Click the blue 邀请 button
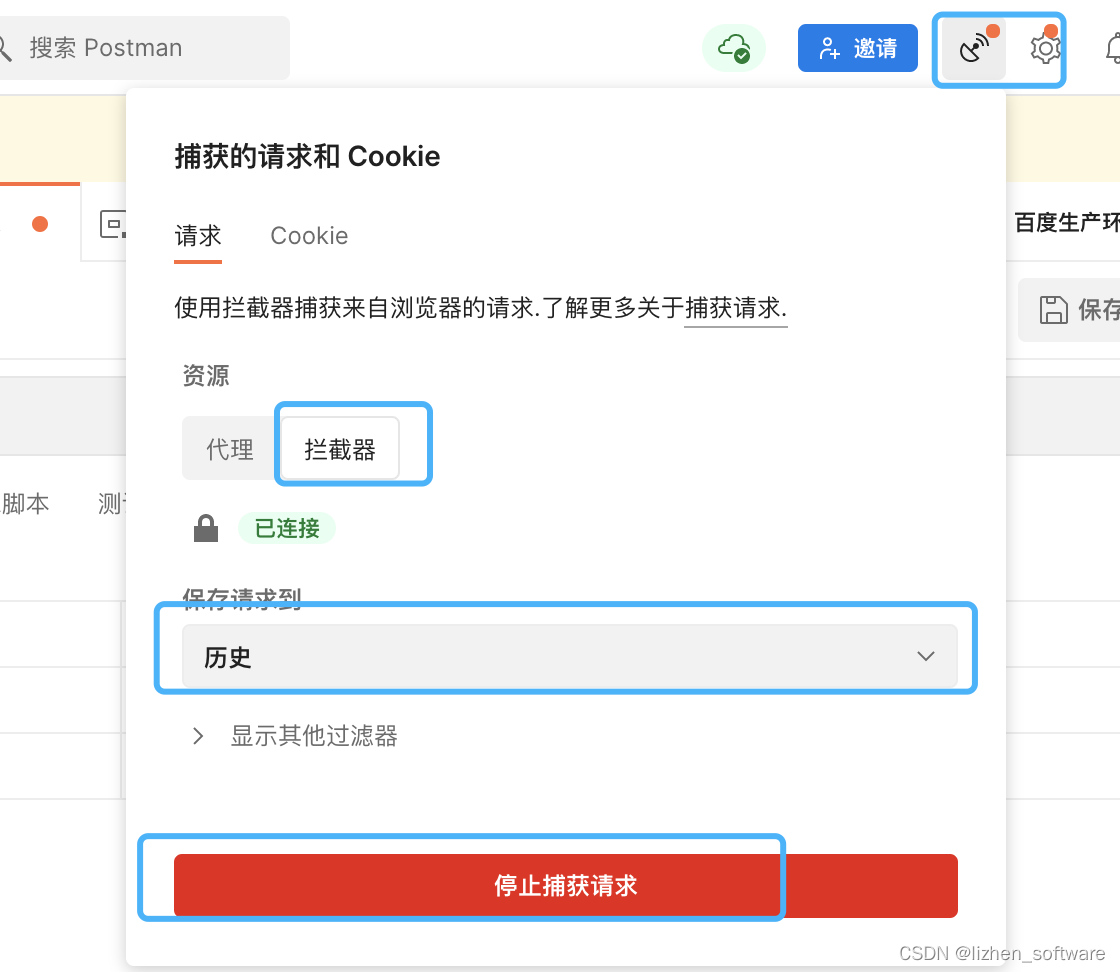This screenshot has width=1120, height=972. click(857, 49)
